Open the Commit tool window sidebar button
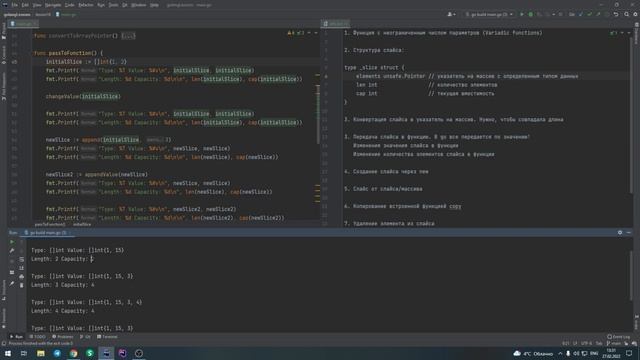This screenshot has width=640, height=360. (4, 55)
